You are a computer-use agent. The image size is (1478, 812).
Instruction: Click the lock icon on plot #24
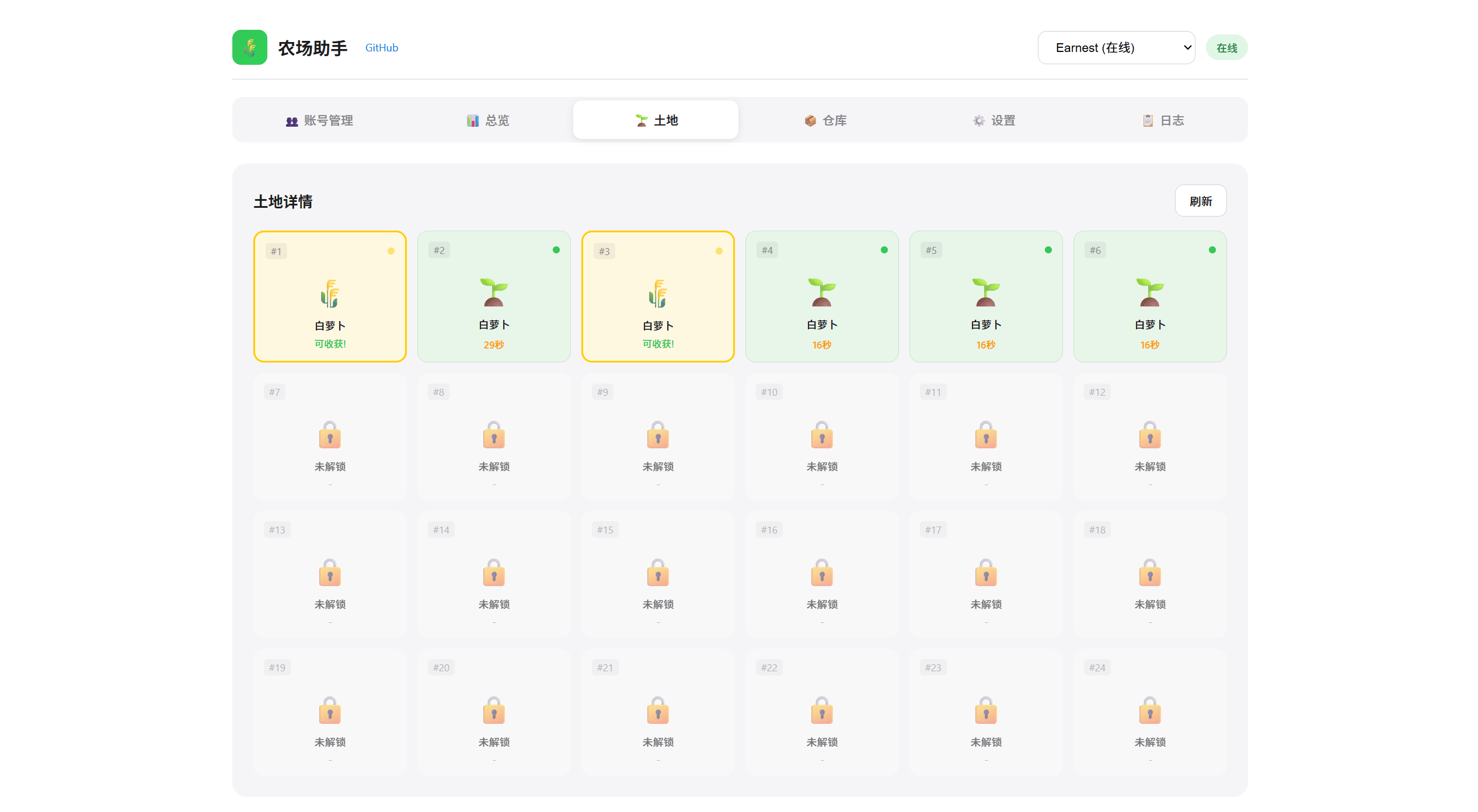[x=1150, y=710]
